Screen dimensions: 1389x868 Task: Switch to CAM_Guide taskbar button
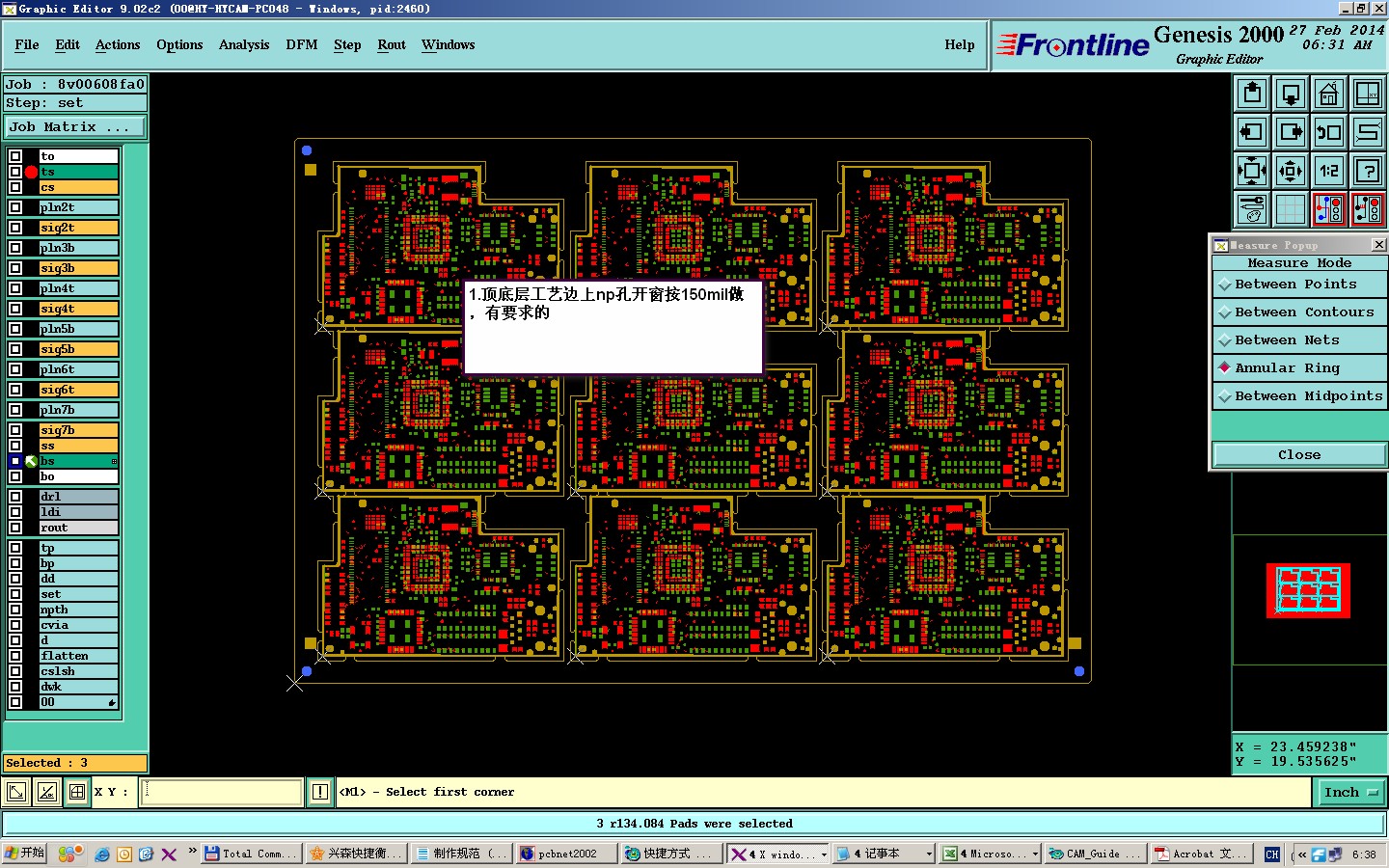tap(1096, 854)
